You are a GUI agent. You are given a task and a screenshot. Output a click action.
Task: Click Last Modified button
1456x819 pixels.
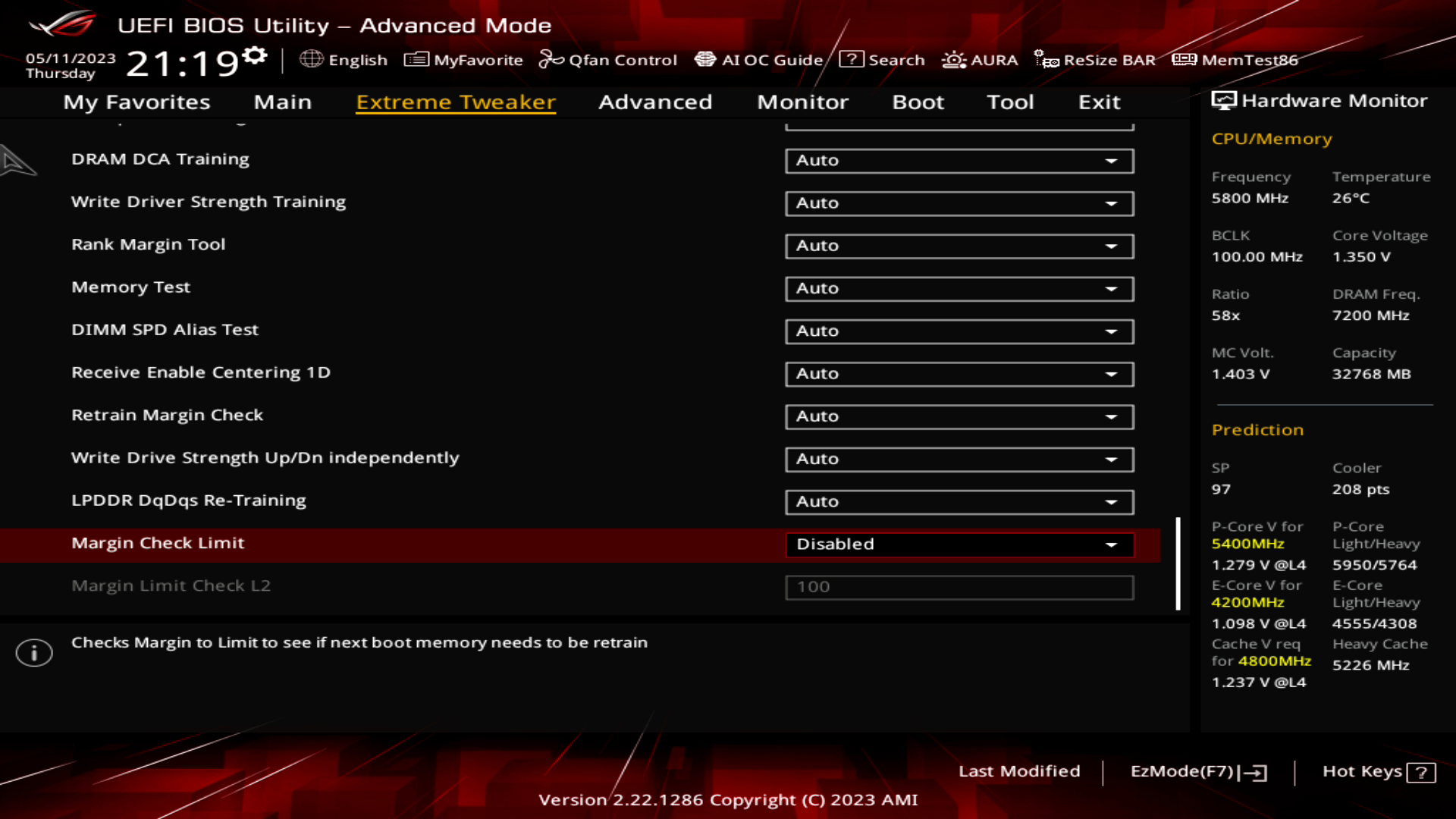click(x=1019, y=771)
